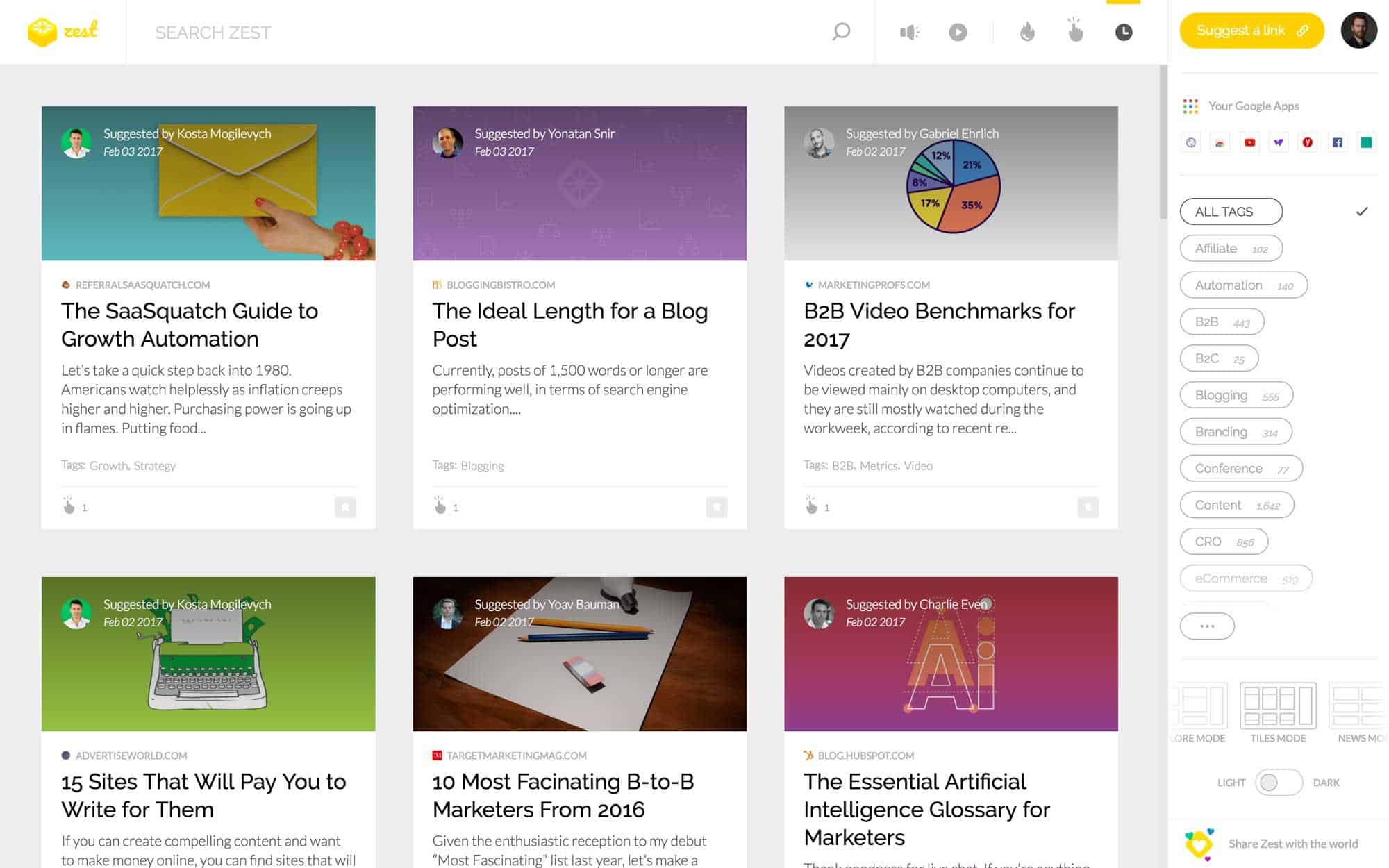The width and height of the screenshot is (1389, 868).
Task: Open the YouTube shortcut icon
Action: (1249, 142)
